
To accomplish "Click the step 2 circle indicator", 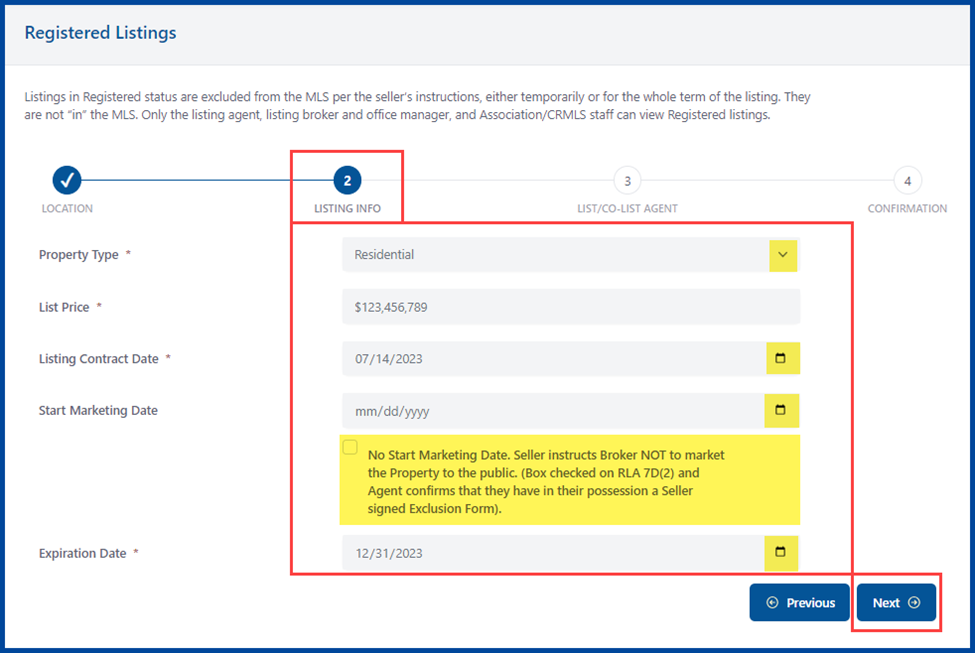I will click(347, 181).
